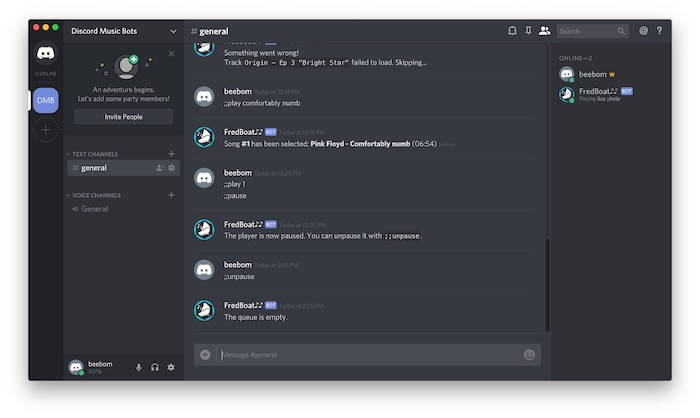Toggle the member list visibility
Viewport: 700px width, 418px height.
coord(544,31)
